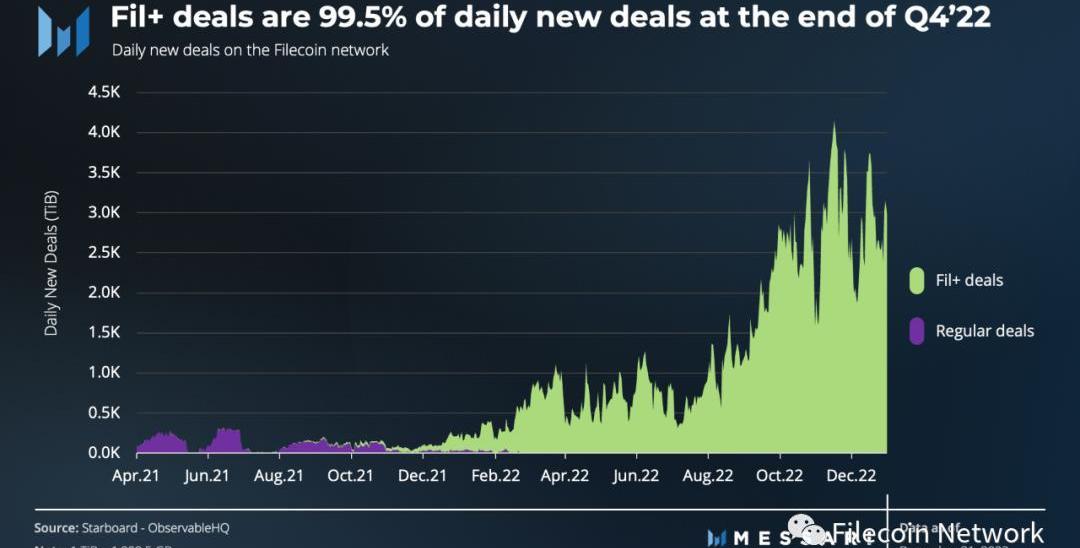Image resolution: width=1080 pixels, height=548 pixels.
Task: Select the Fil+ deals legend label
Action: [x=969, y=280]
